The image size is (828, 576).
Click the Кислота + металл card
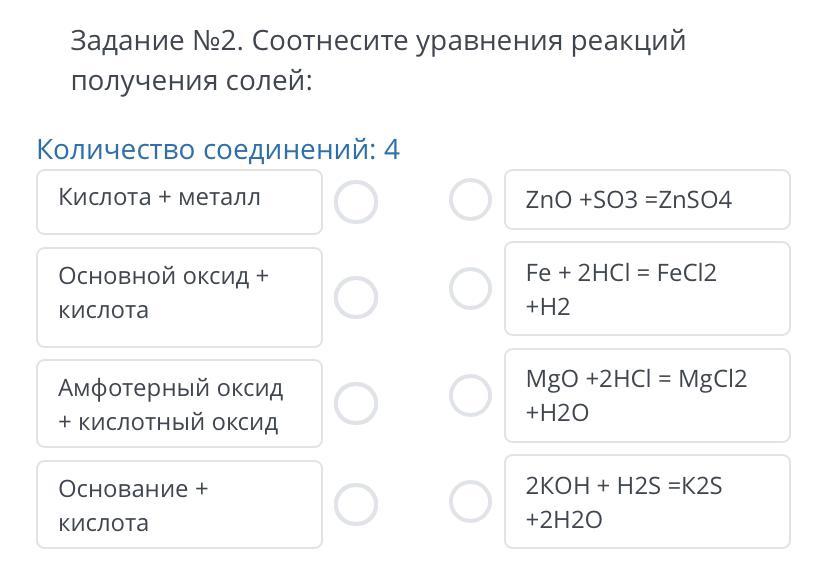tap(179, 201)
